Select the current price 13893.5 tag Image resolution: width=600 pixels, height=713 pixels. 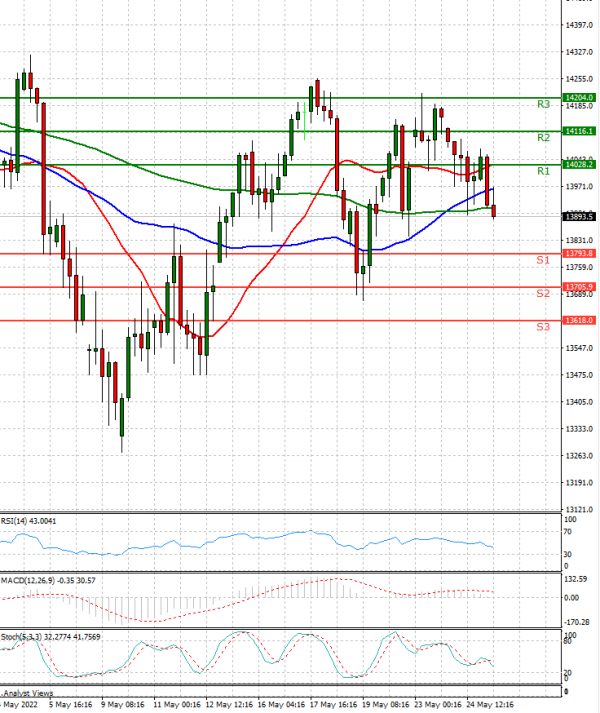[579, 216]
